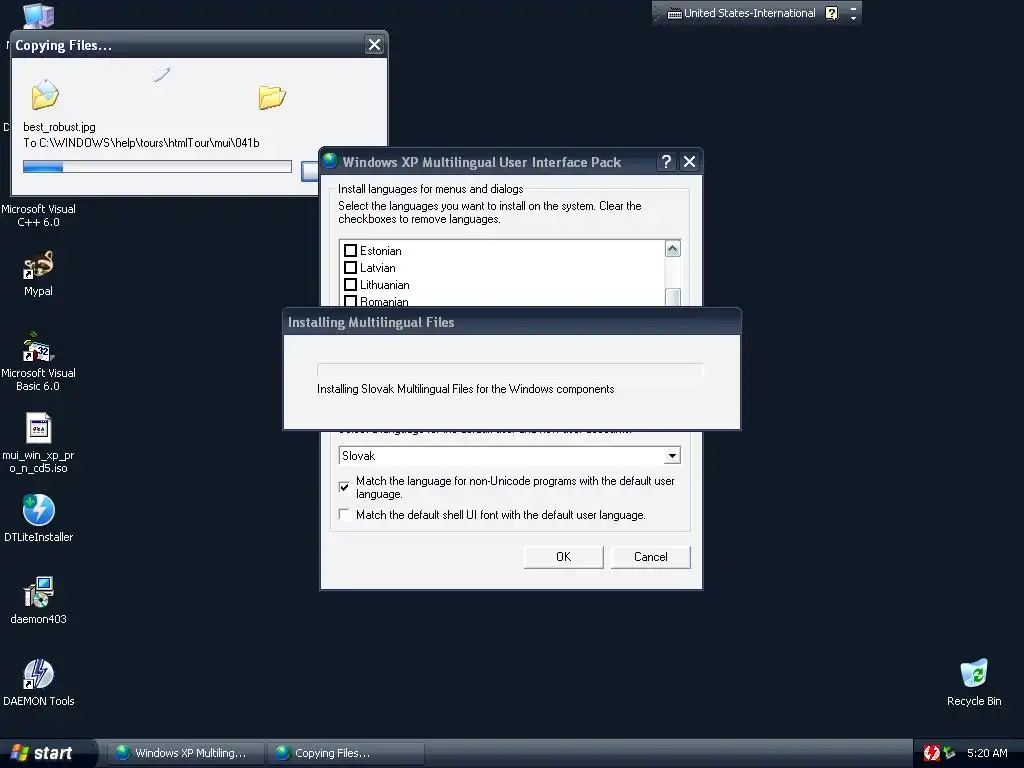Click the source folder icon in Copying Files

click(x=45, y=94)
